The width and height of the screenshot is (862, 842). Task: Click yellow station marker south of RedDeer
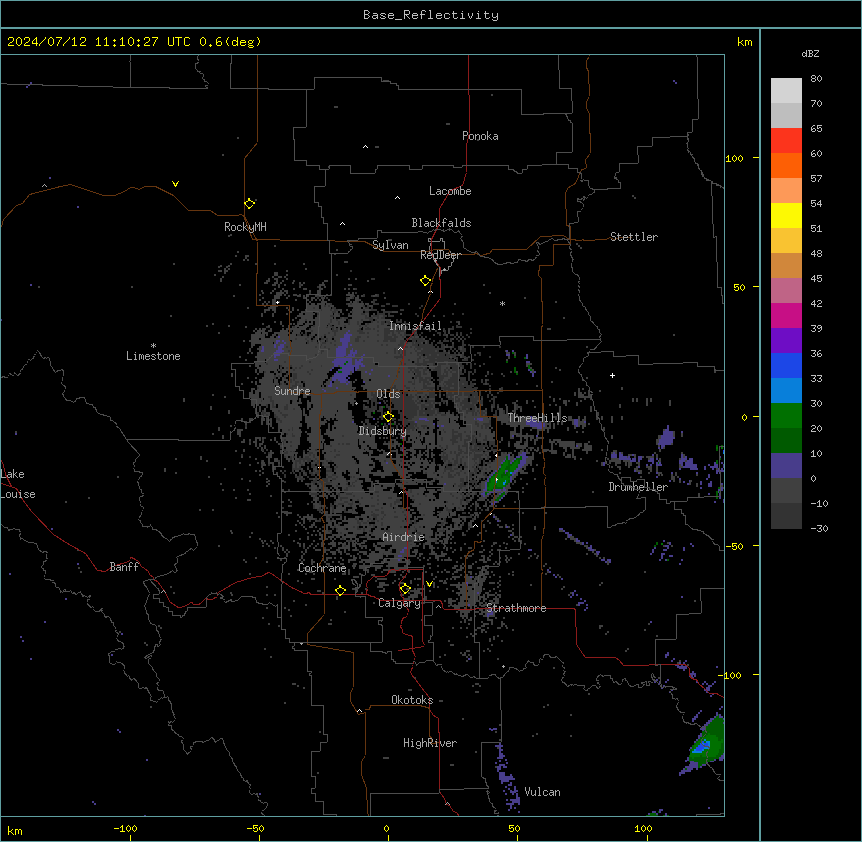coord(426,281)
